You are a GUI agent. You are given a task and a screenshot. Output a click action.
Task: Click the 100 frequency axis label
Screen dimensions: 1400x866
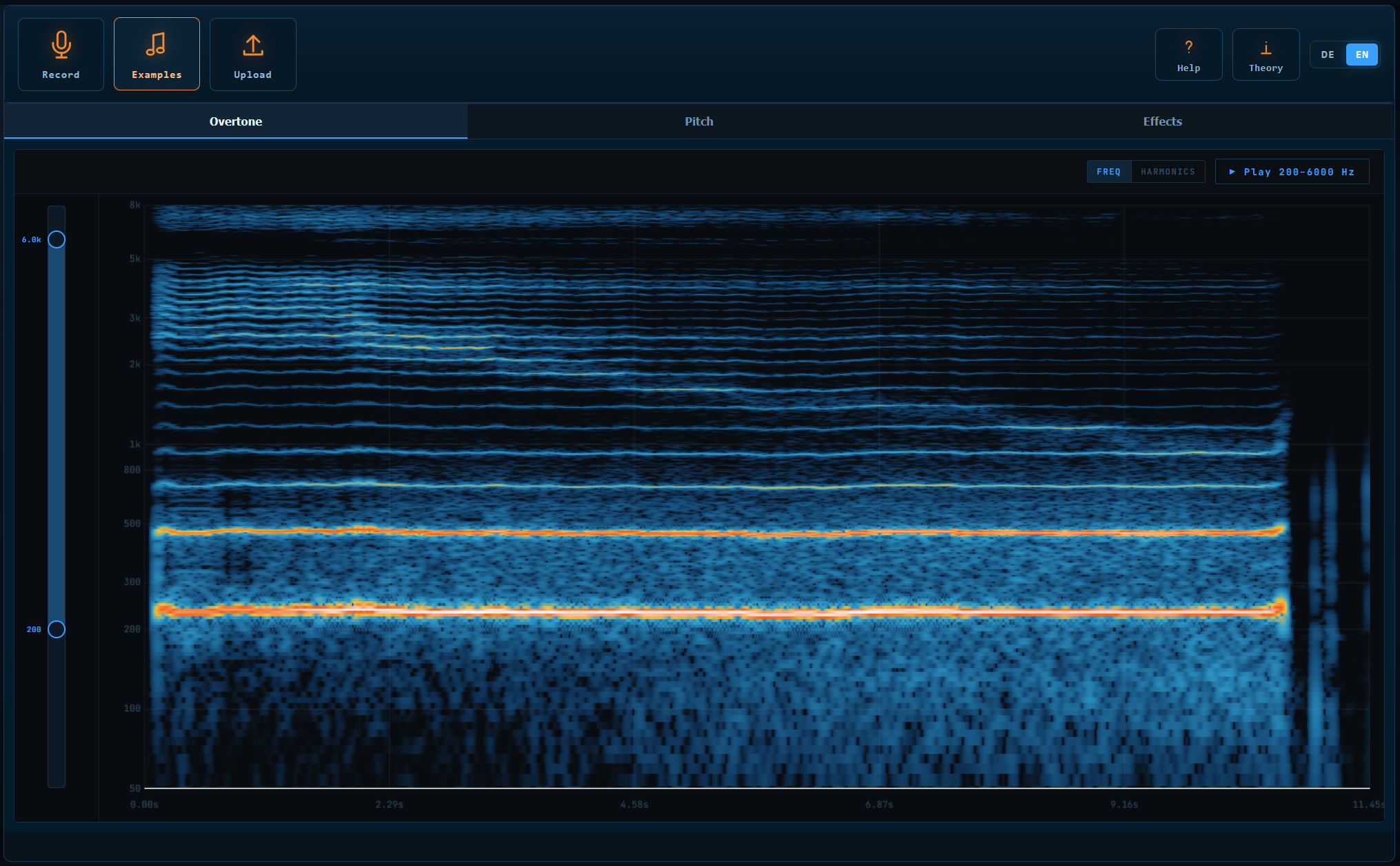132,709
